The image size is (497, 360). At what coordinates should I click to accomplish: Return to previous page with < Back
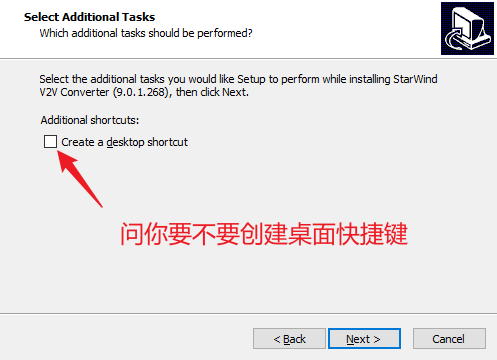tap(289, 339)
